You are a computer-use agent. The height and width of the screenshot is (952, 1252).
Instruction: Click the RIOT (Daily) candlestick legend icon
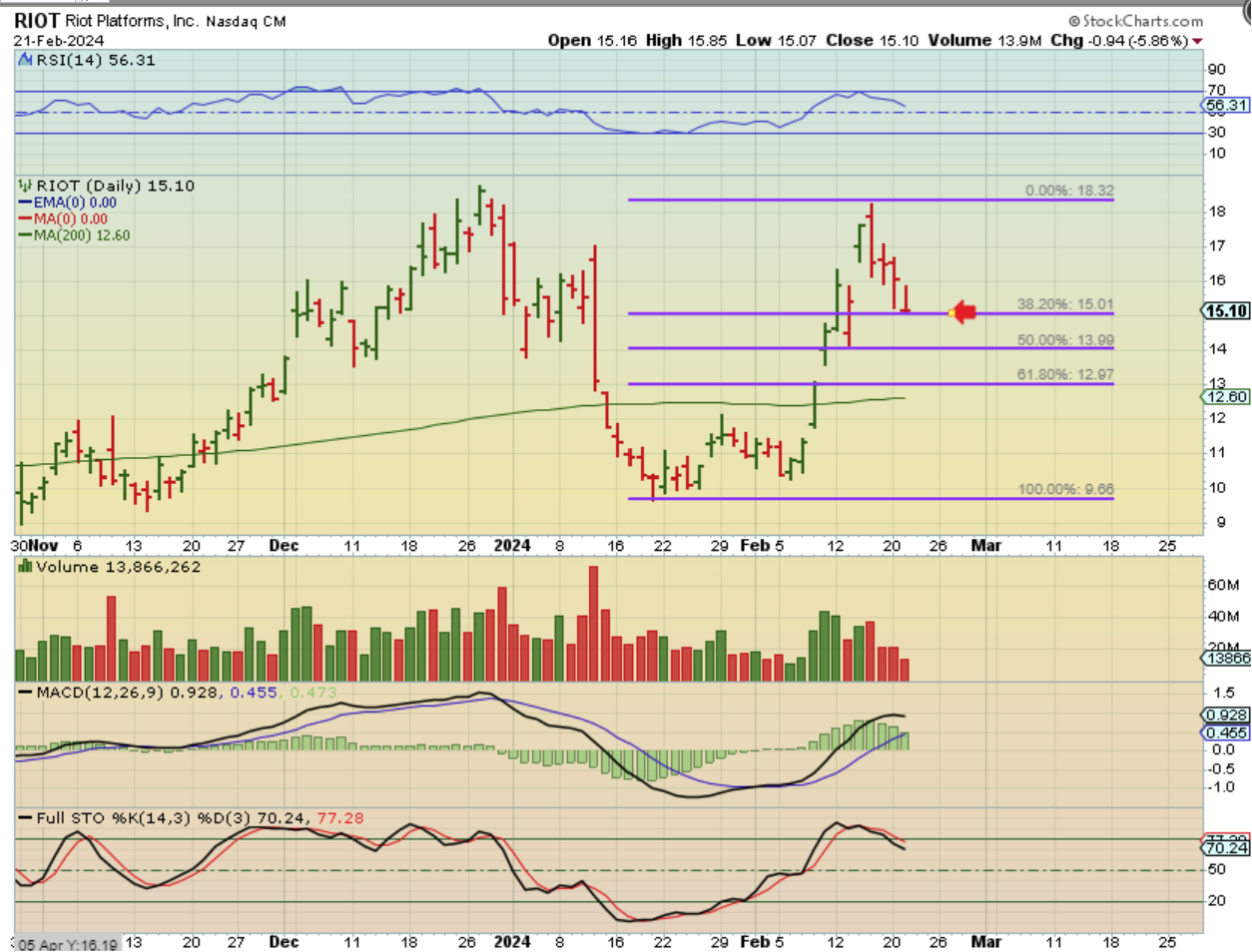click(26, 186)
